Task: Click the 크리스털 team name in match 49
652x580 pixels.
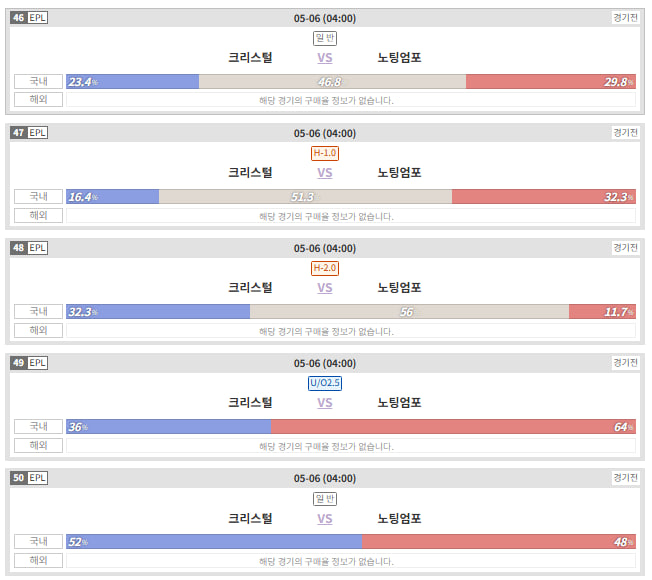Action: point(250,402)
